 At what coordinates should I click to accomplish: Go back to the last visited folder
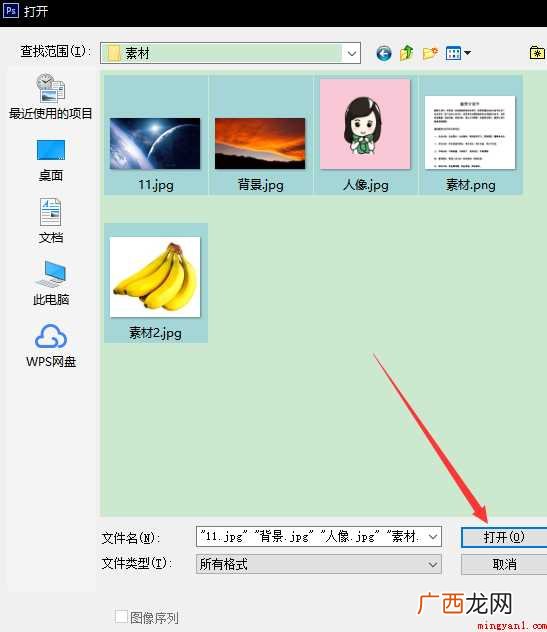click(384, 53)
